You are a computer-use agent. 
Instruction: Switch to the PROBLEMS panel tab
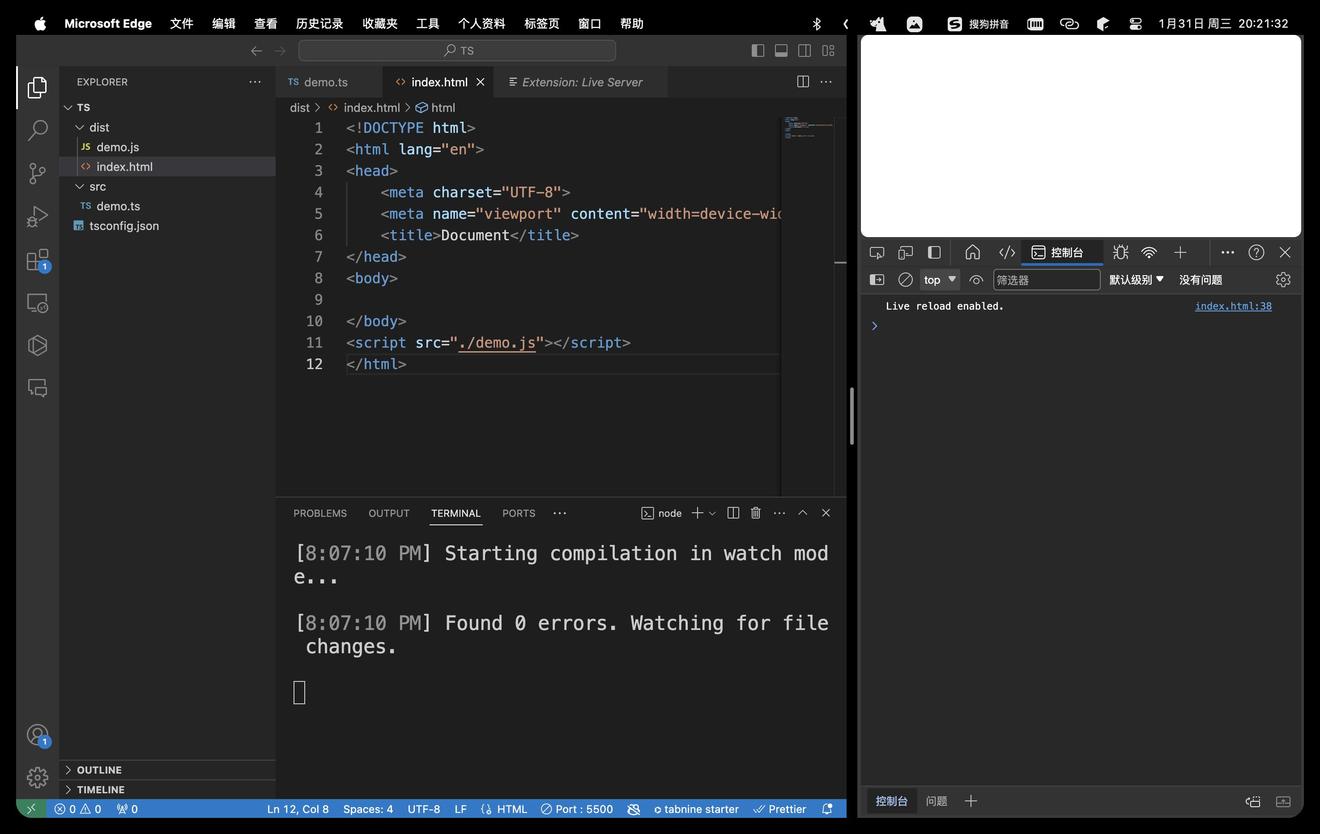(320, 513)
